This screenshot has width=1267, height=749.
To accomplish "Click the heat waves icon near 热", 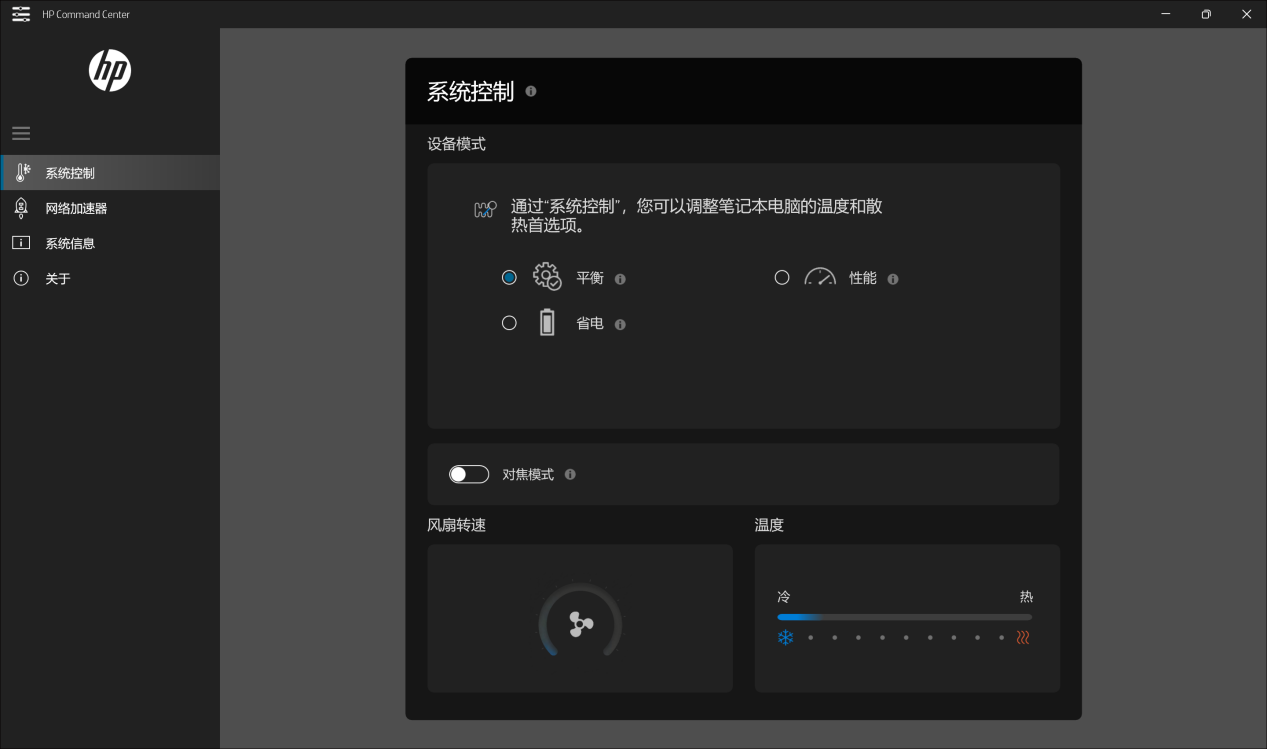I will point(1023,637).
